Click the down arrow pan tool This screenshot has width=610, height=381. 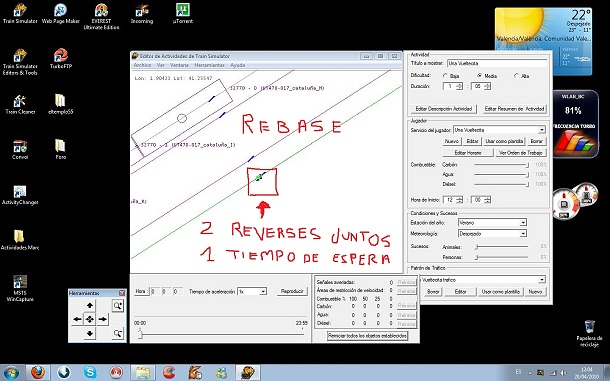pos(90,333)
